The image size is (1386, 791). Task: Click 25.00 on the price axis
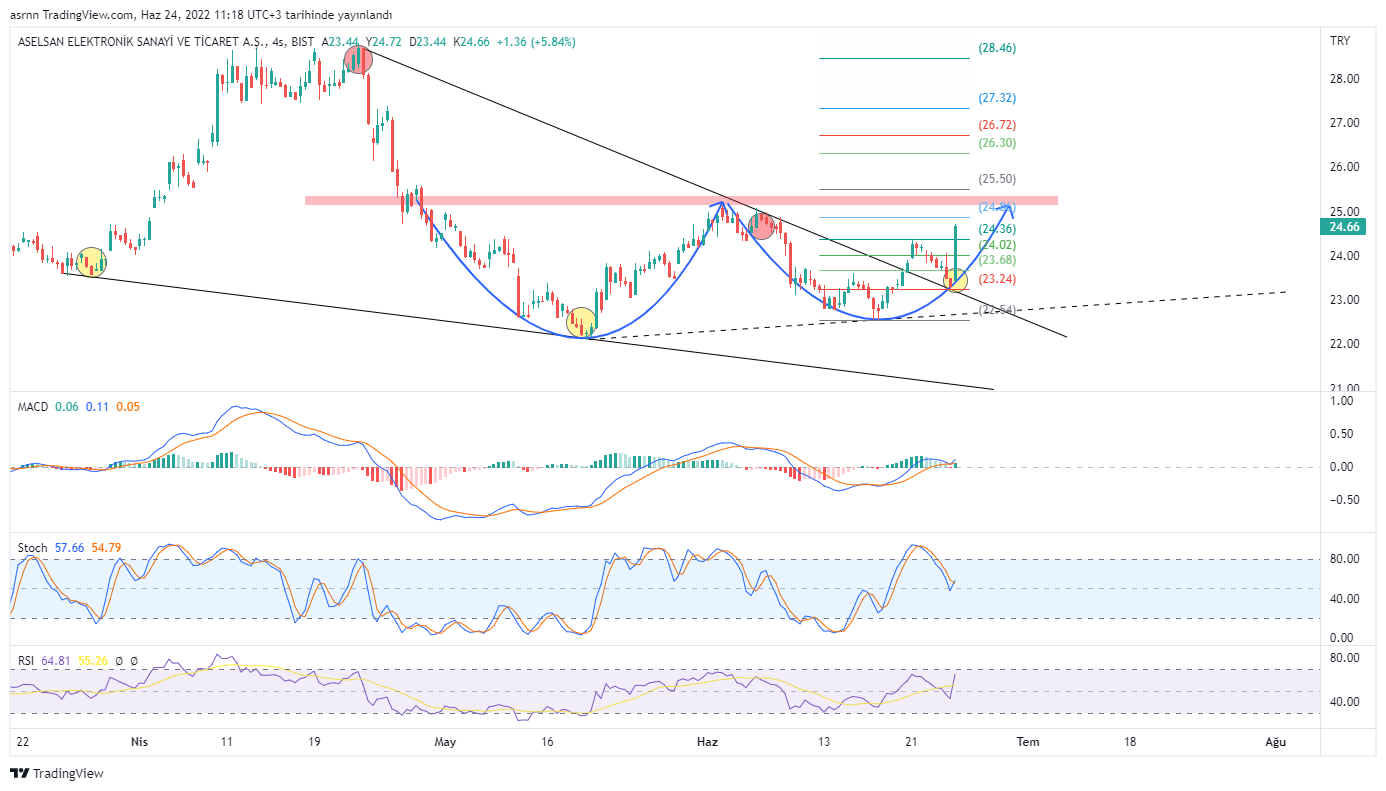pyautogui.click(x=1344, y=212)
